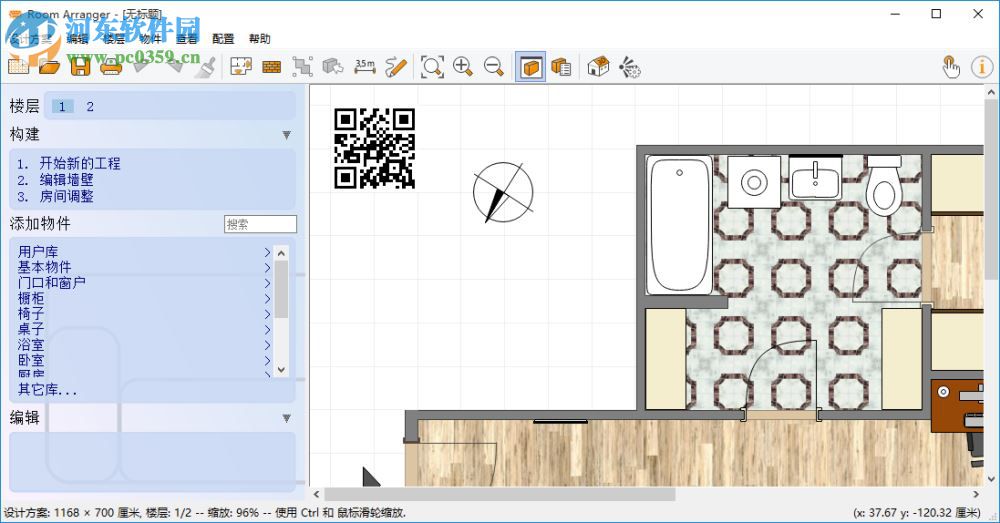Switch to floor 2
The width and height of the screenshot is (1000, 523).
90,107
